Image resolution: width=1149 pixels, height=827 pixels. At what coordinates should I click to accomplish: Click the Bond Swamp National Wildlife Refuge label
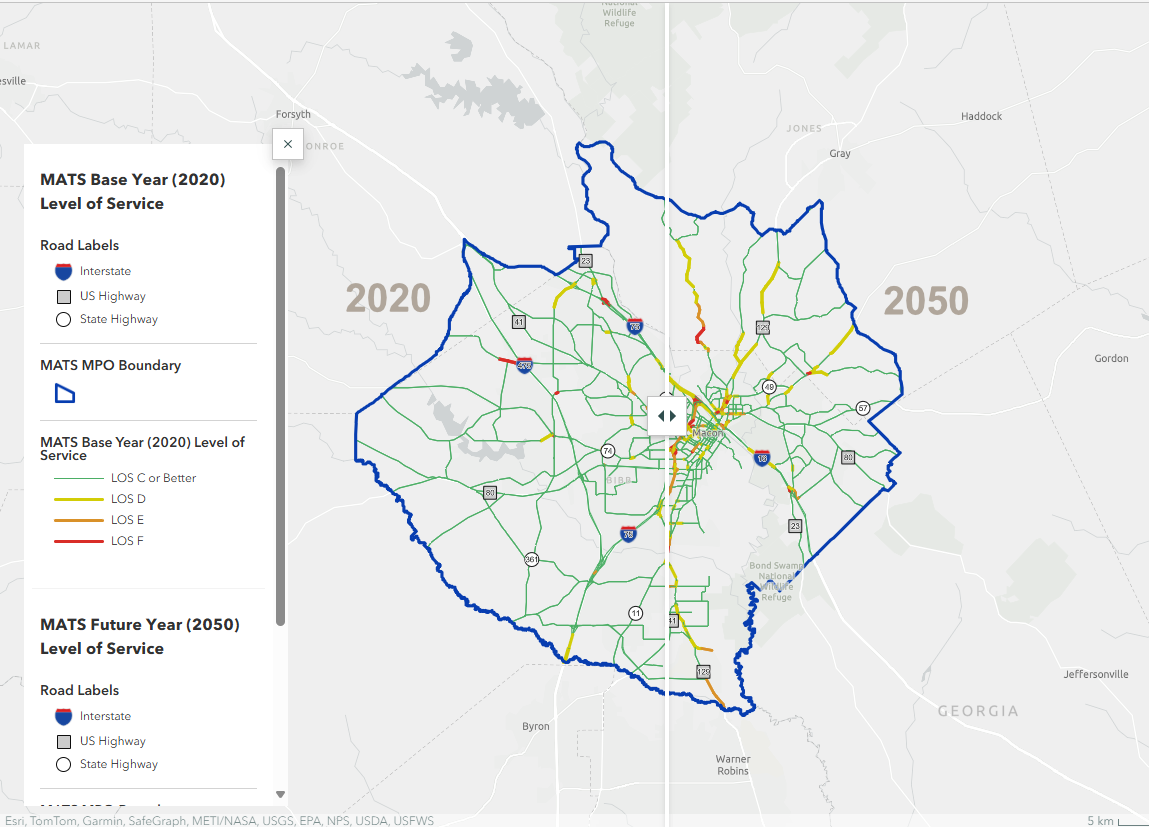point(776,582)
